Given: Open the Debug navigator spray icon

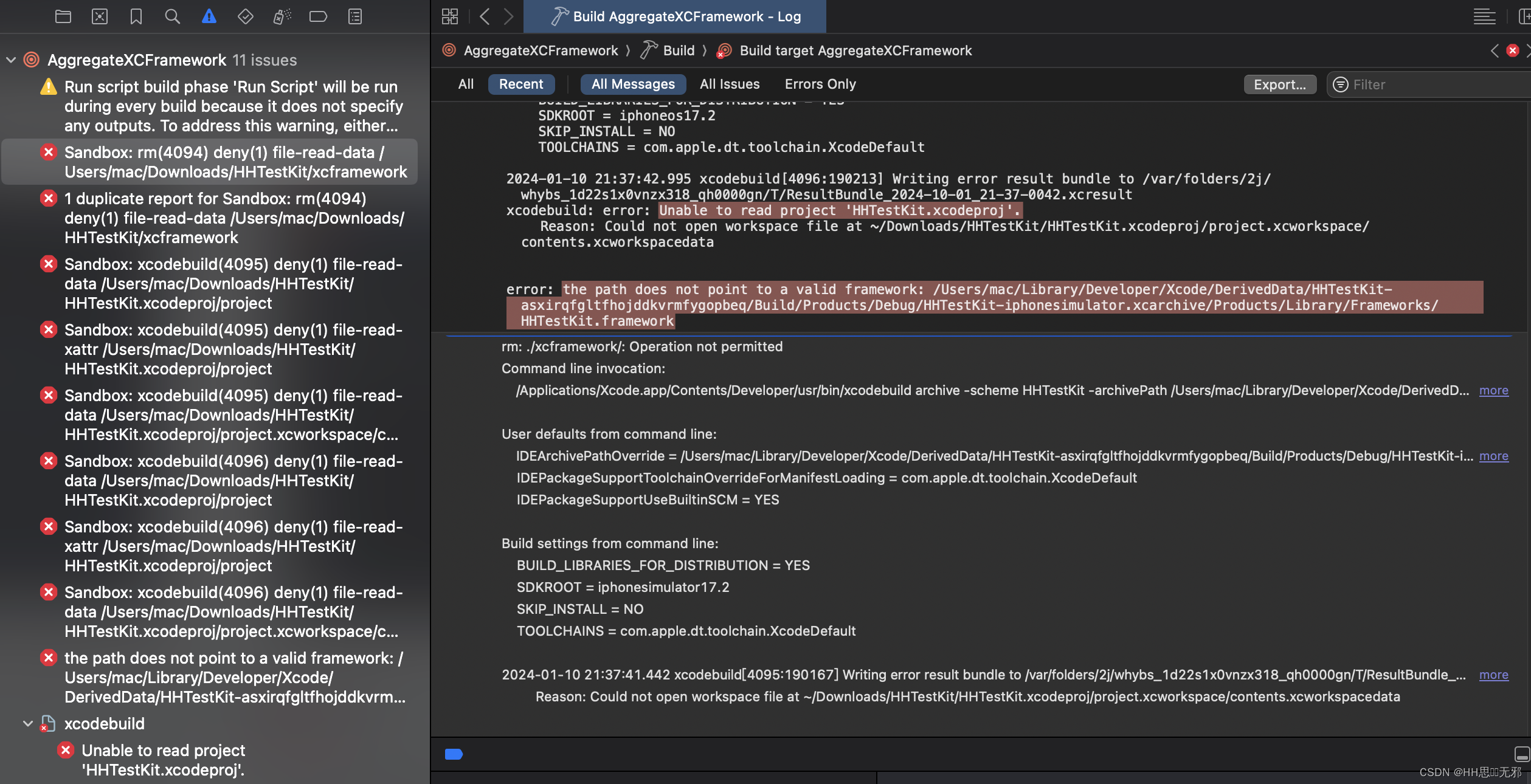Looking at the screenshot, I should click(282, 16).
